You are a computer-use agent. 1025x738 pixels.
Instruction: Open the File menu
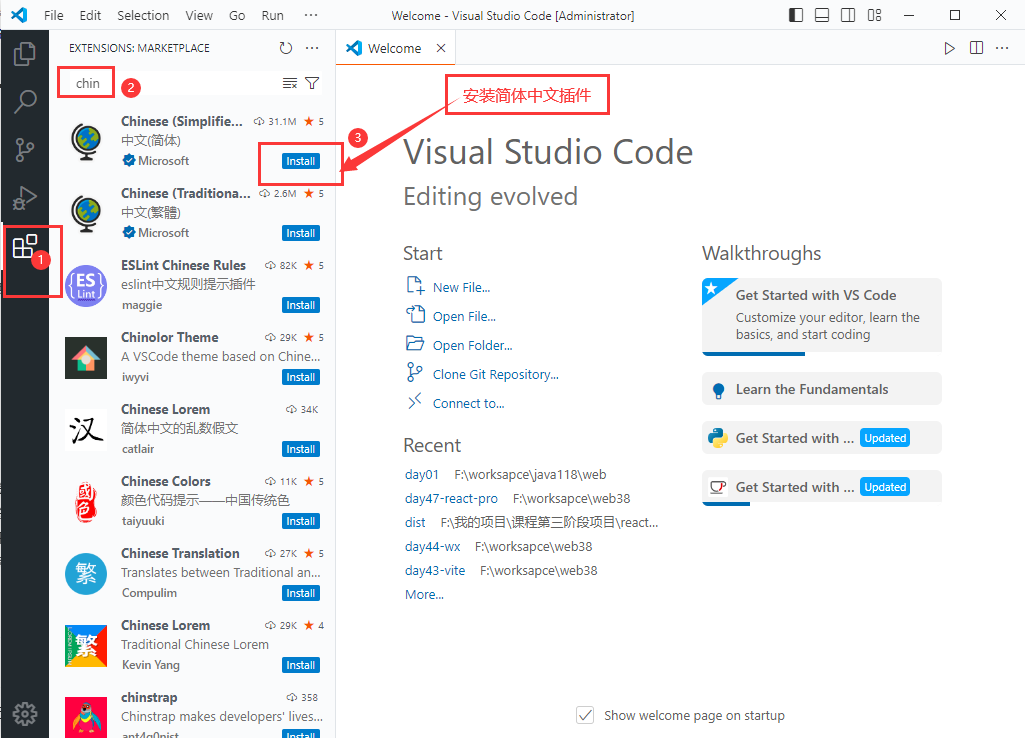[54, 15]
